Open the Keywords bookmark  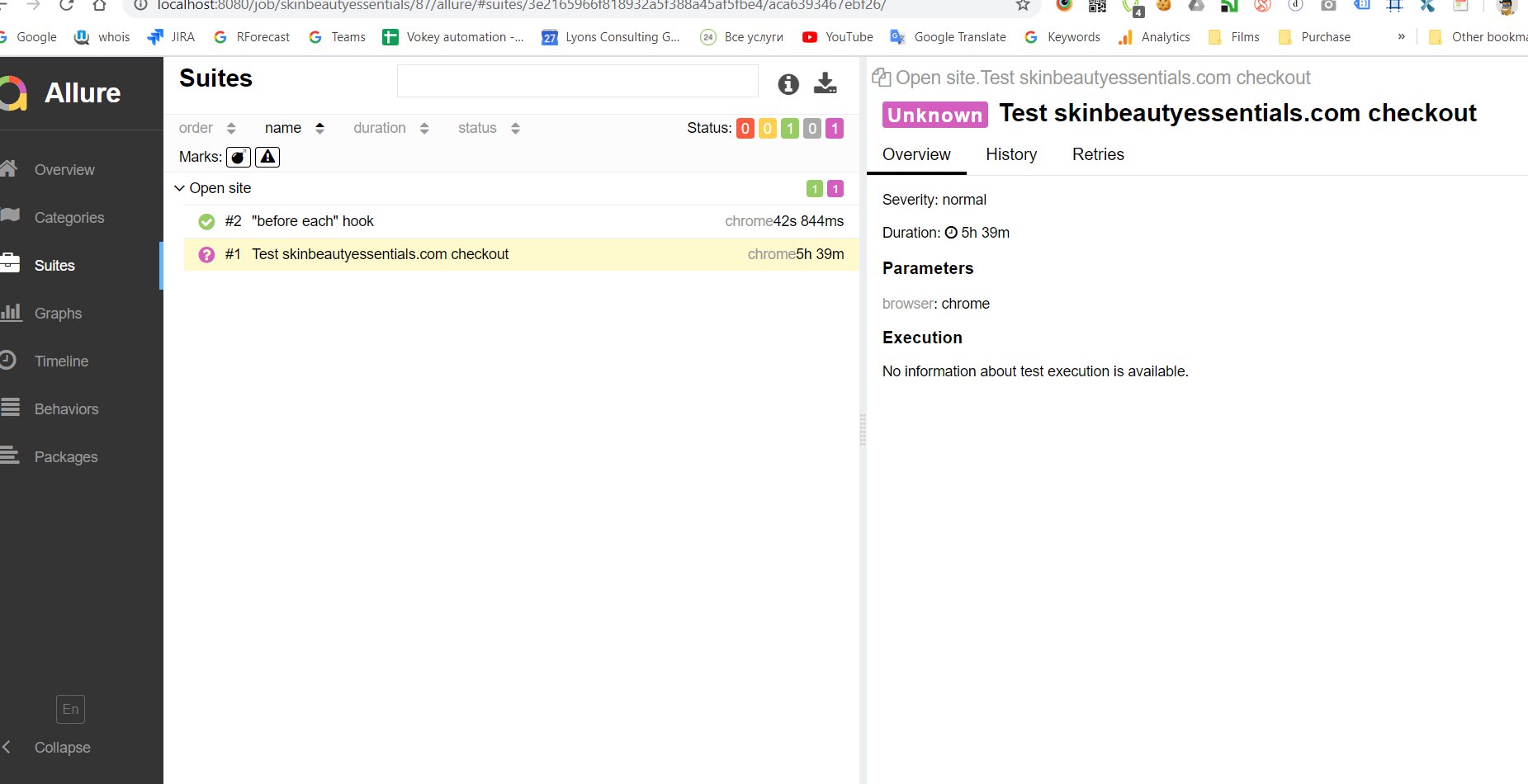(x=1062, y=37)
